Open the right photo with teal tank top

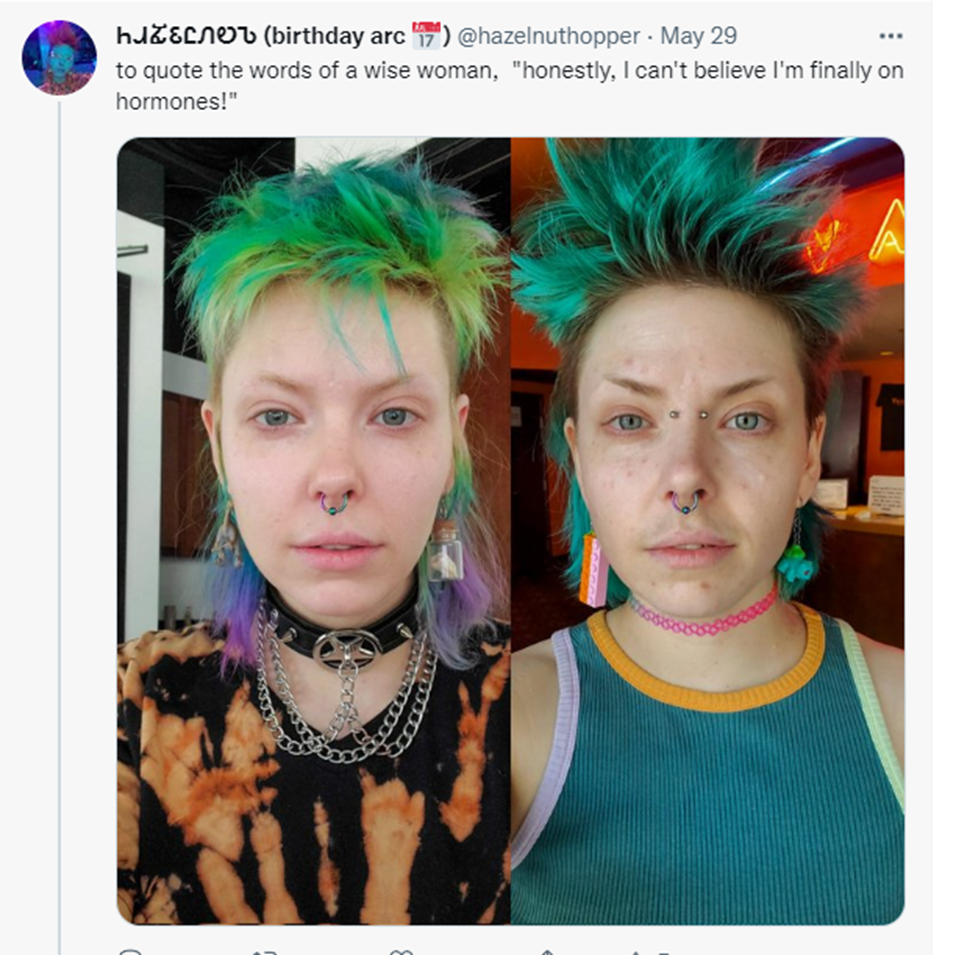(x=708, y=531)
